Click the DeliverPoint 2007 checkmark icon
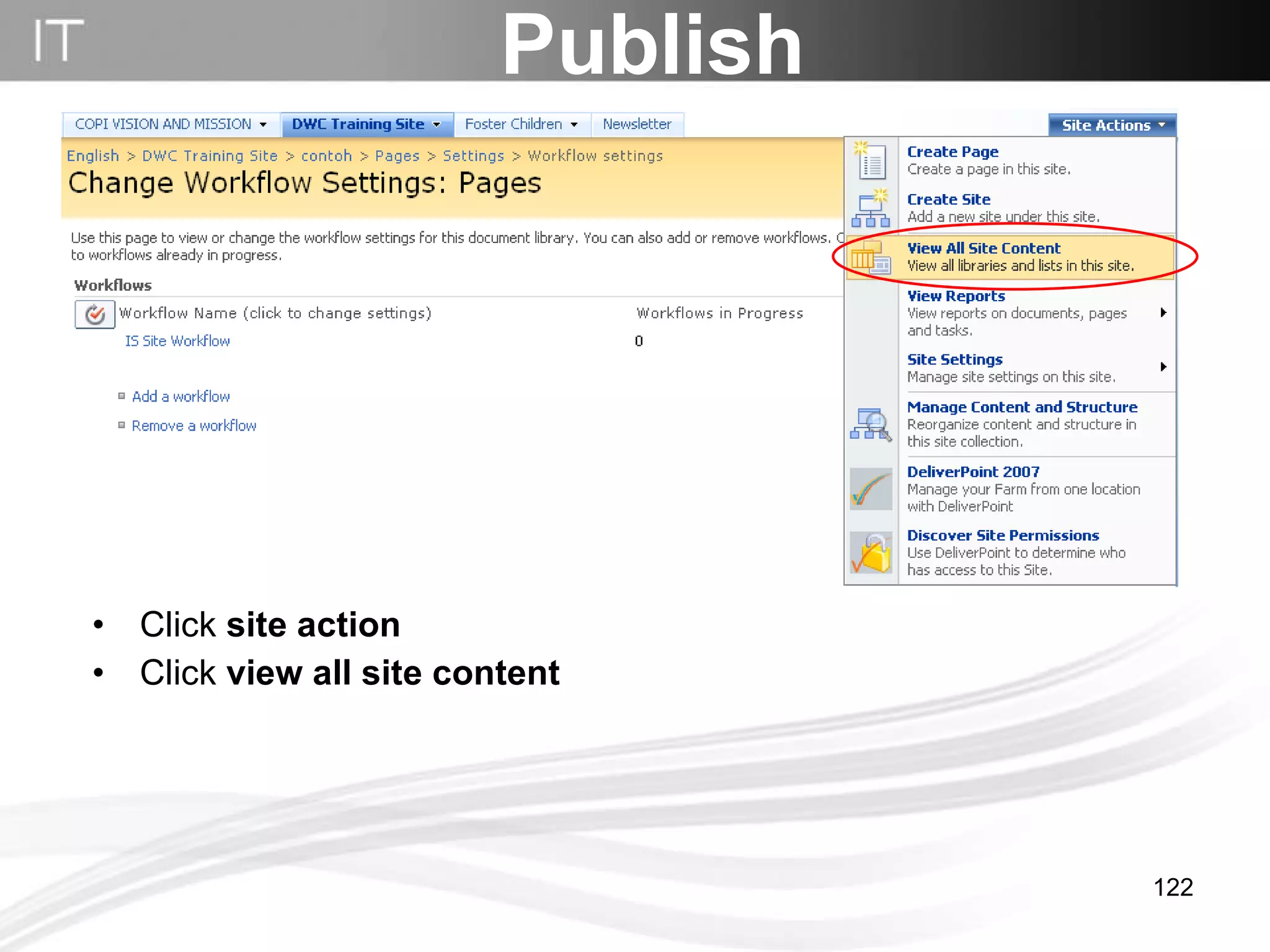 pos(871,488)
